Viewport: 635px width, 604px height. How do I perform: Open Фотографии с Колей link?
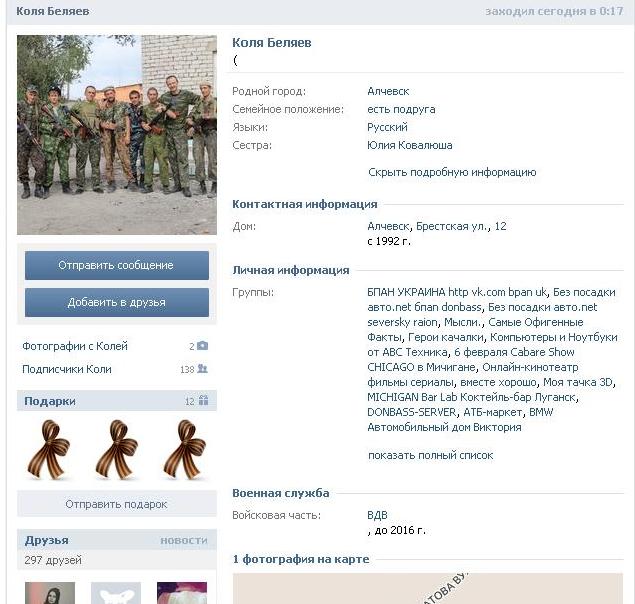click(x=75, y=346)
